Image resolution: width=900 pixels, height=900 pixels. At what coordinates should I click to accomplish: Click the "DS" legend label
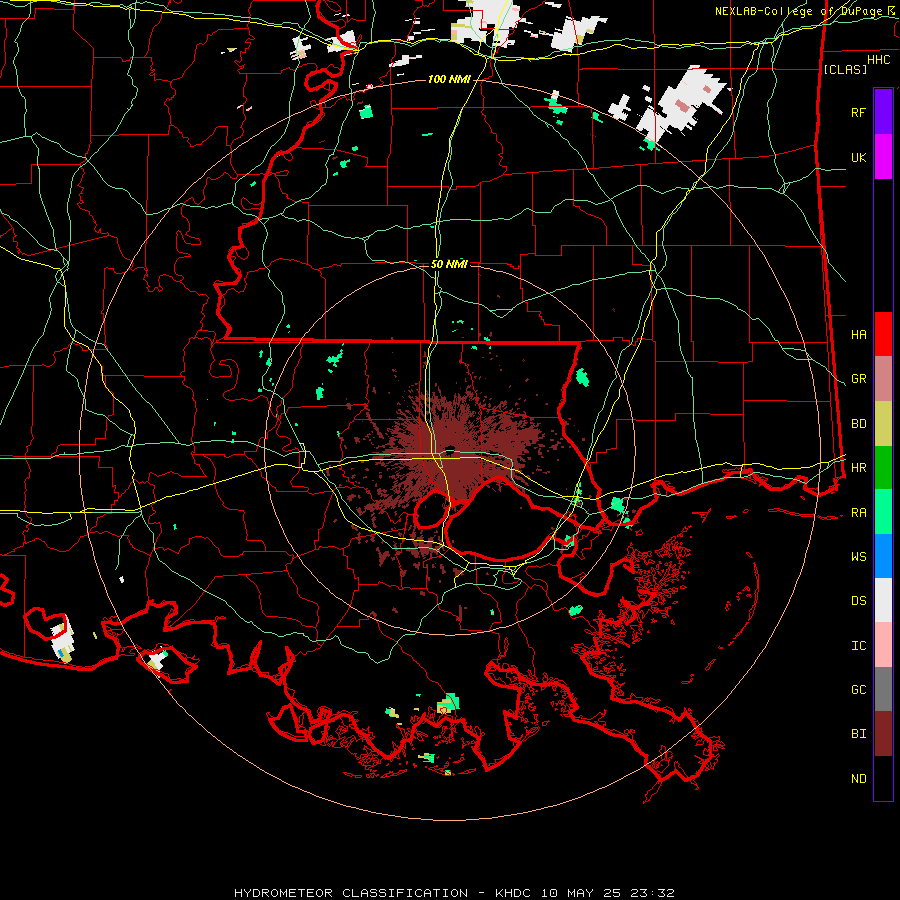[x=858, y=601]
